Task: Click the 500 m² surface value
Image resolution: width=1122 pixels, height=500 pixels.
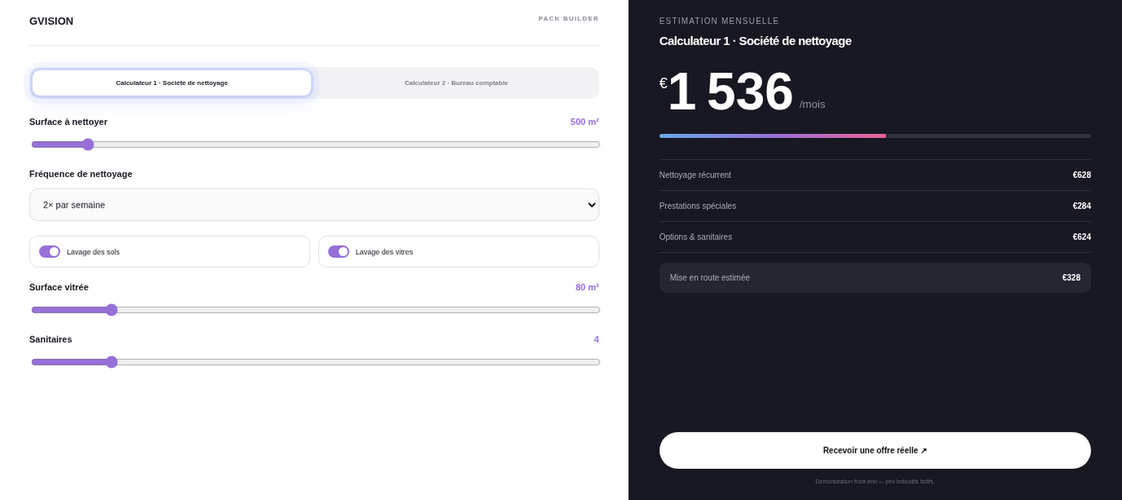Action: tap(584, 122)
